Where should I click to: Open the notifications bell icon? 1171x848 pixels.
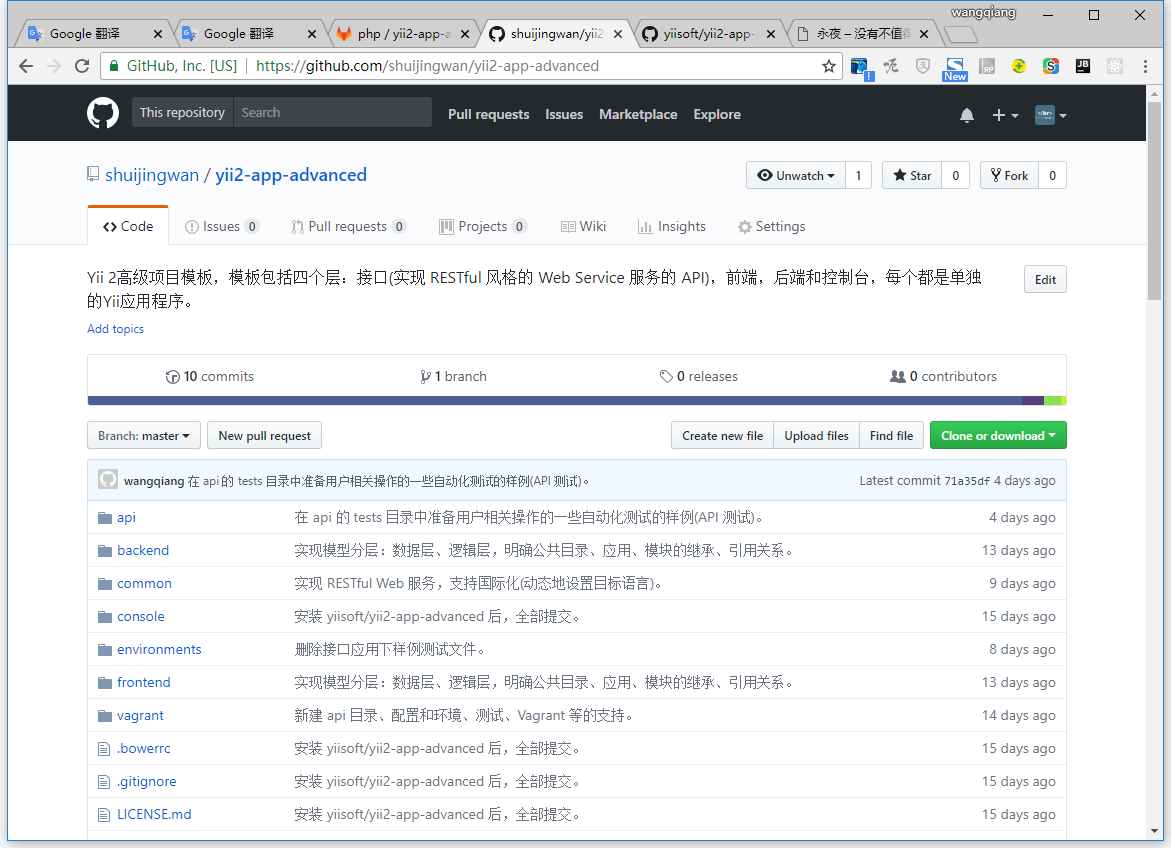coord(966,115)
